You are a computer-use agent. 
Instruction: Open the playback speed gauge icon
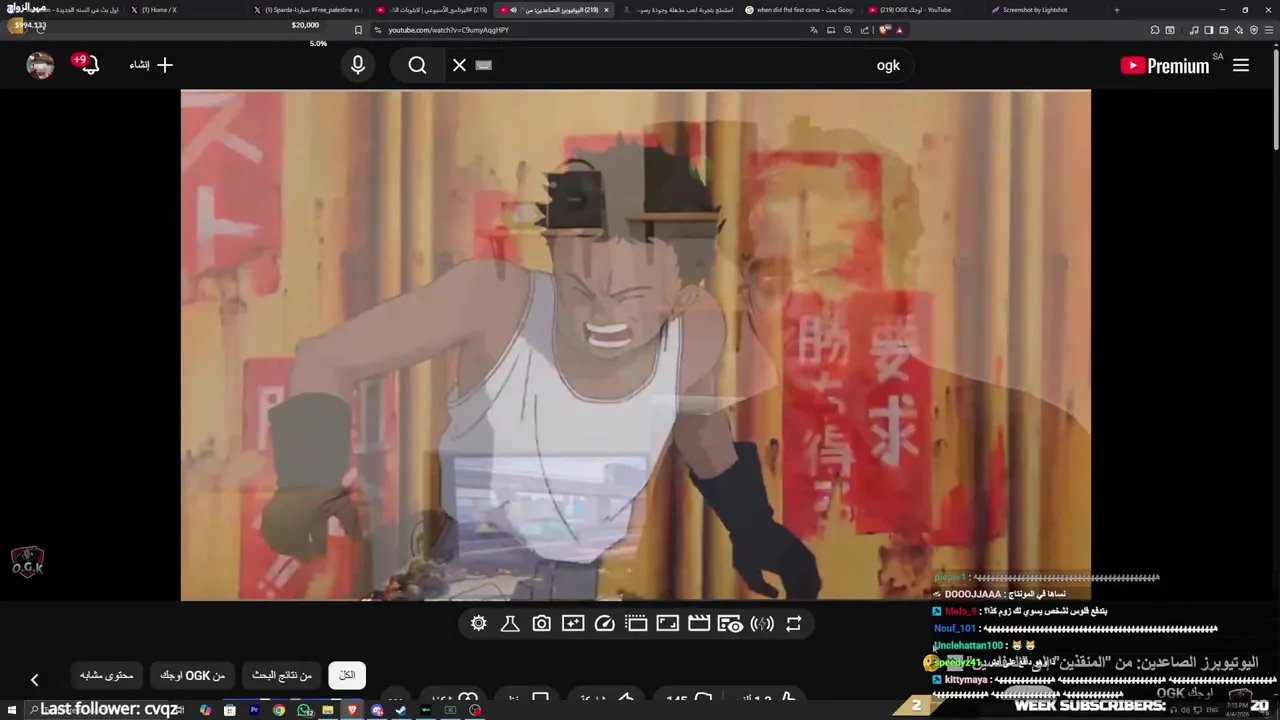pos(604,624)
